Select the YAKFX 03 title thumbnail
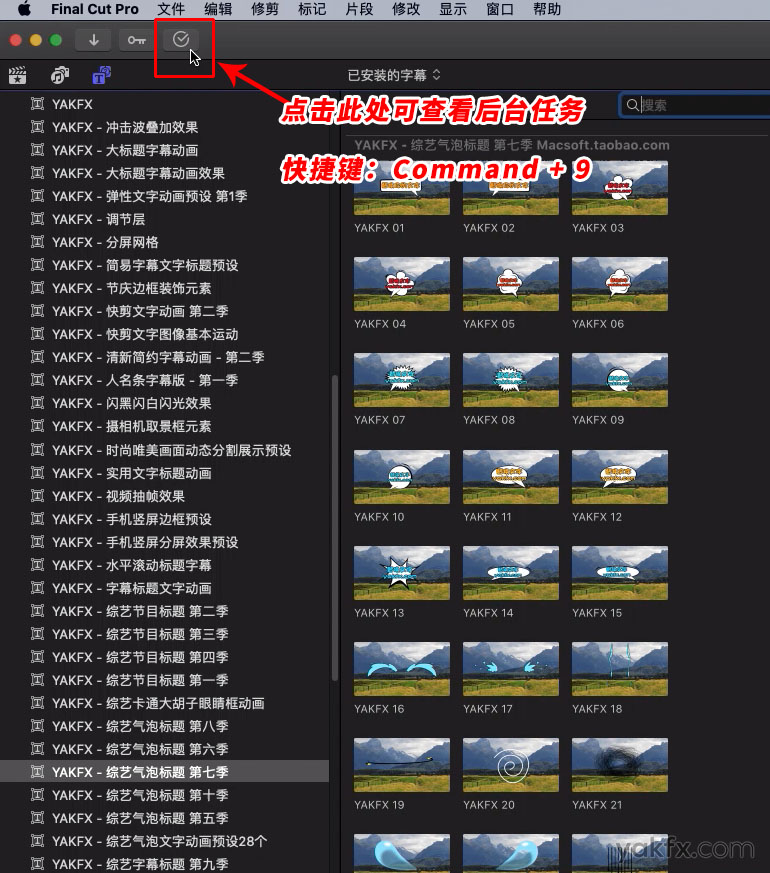770x873 pixels. tap(620, 188)
